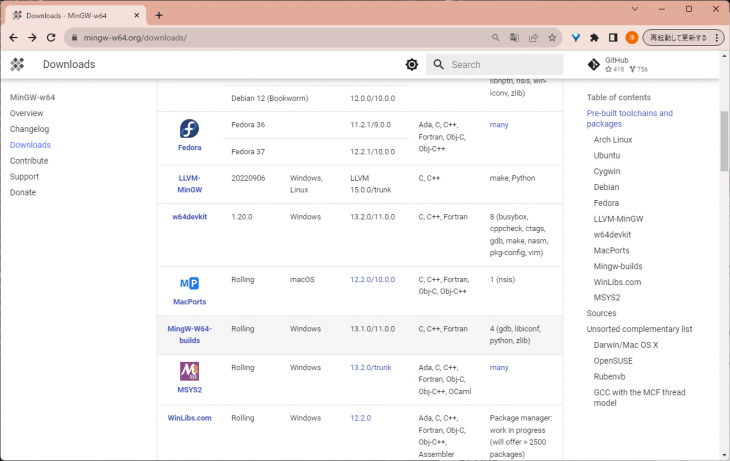This screenshot has width=730, height=461.
Task: Click the address bar URL
Action: point(280,37)
